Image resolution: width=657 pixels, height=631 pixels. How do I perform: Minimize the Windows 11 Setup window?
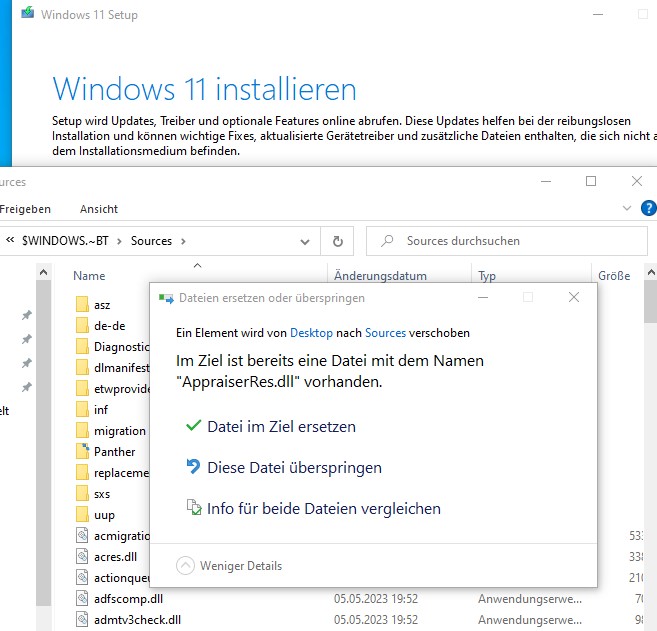coord(598,15)
